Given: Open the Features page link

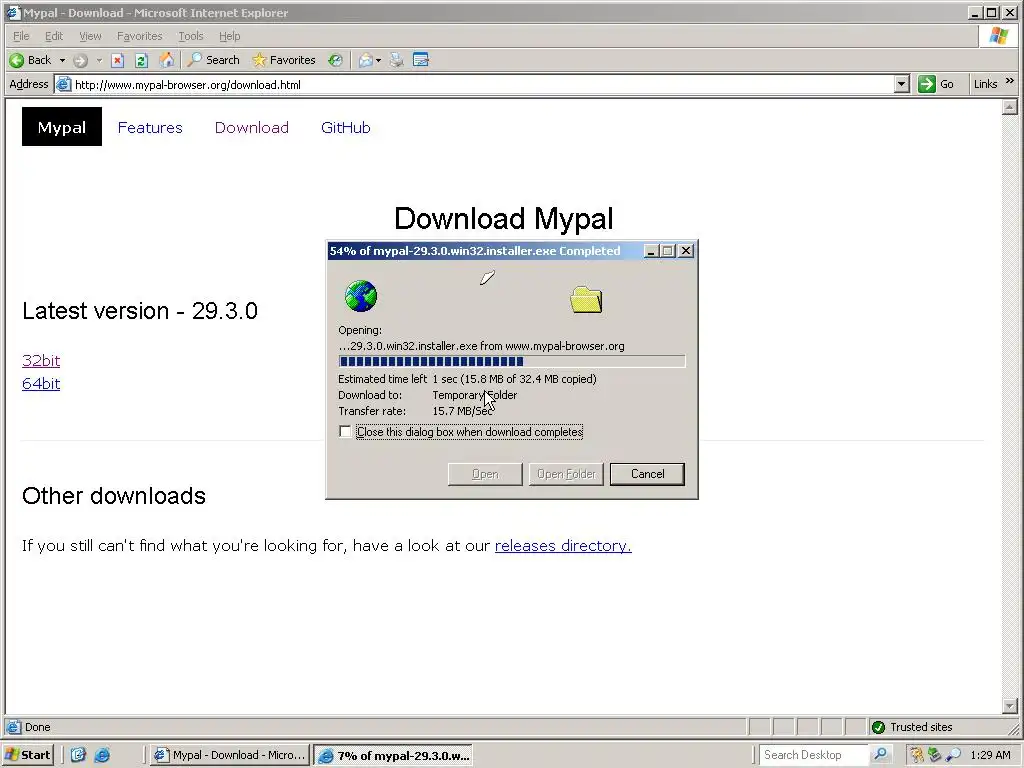Looking at the screenshot, I should point(150,127).
